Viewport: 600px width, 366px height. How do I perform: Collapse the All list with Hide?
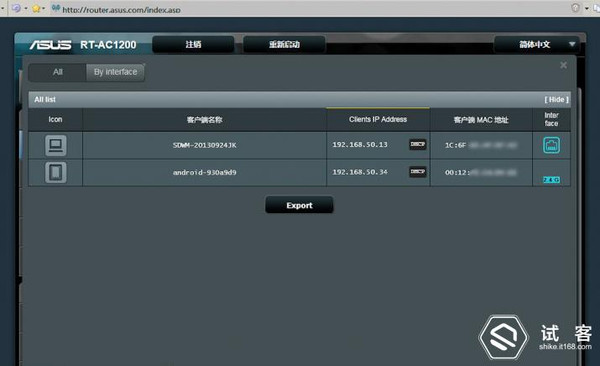click(x=556, y=100)
